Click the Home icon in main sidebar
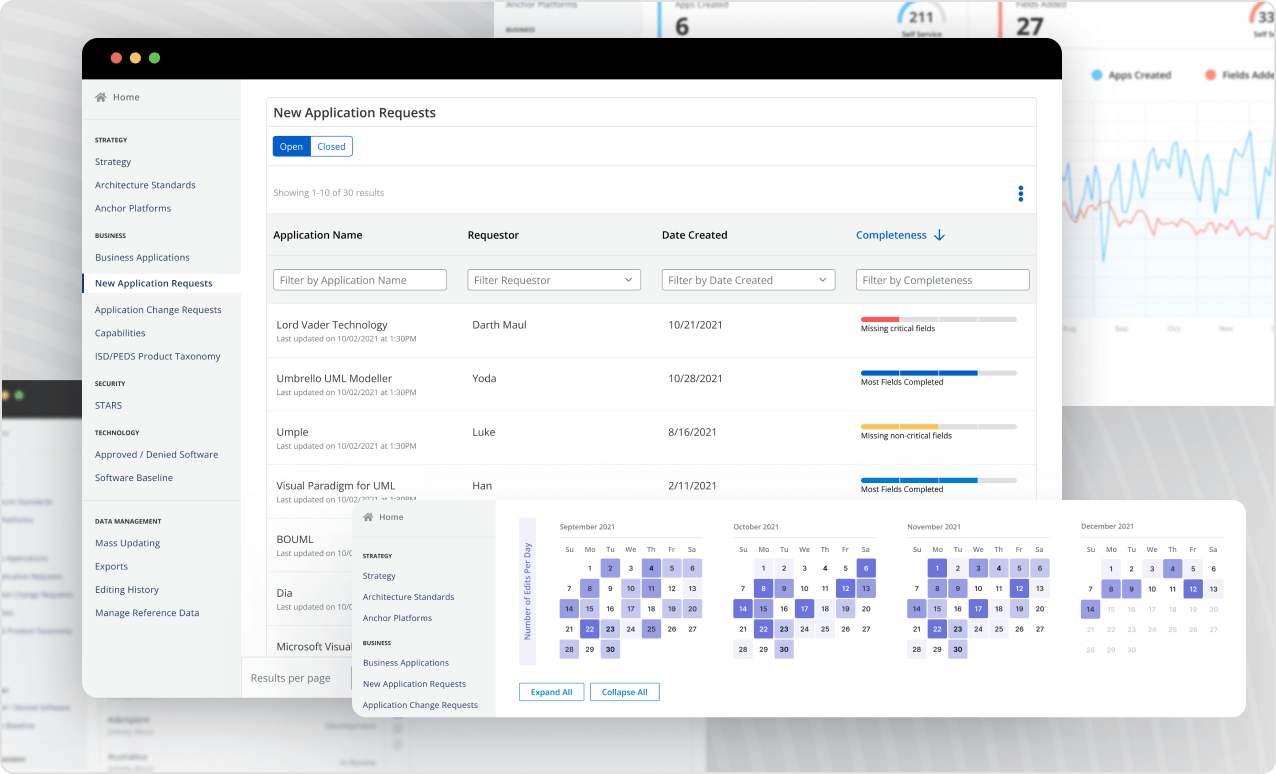Screen dimensions: 1276x774 point(101,97)
